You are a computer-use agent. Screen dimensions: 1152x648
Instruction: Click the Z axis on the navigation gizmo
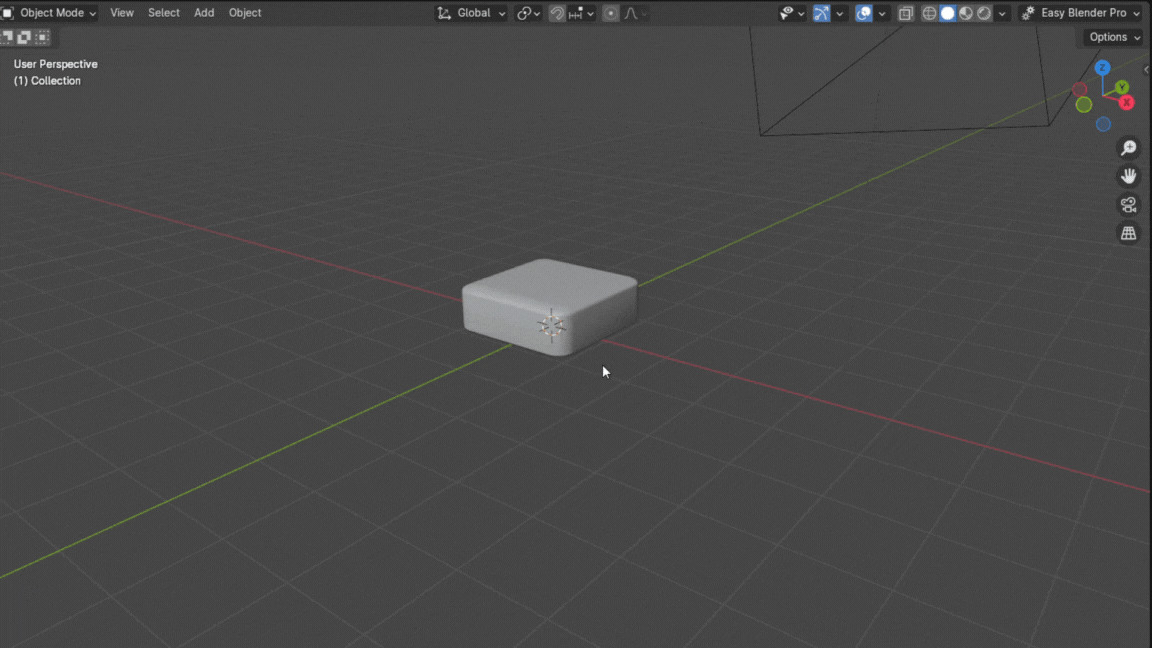(1102, 68)
